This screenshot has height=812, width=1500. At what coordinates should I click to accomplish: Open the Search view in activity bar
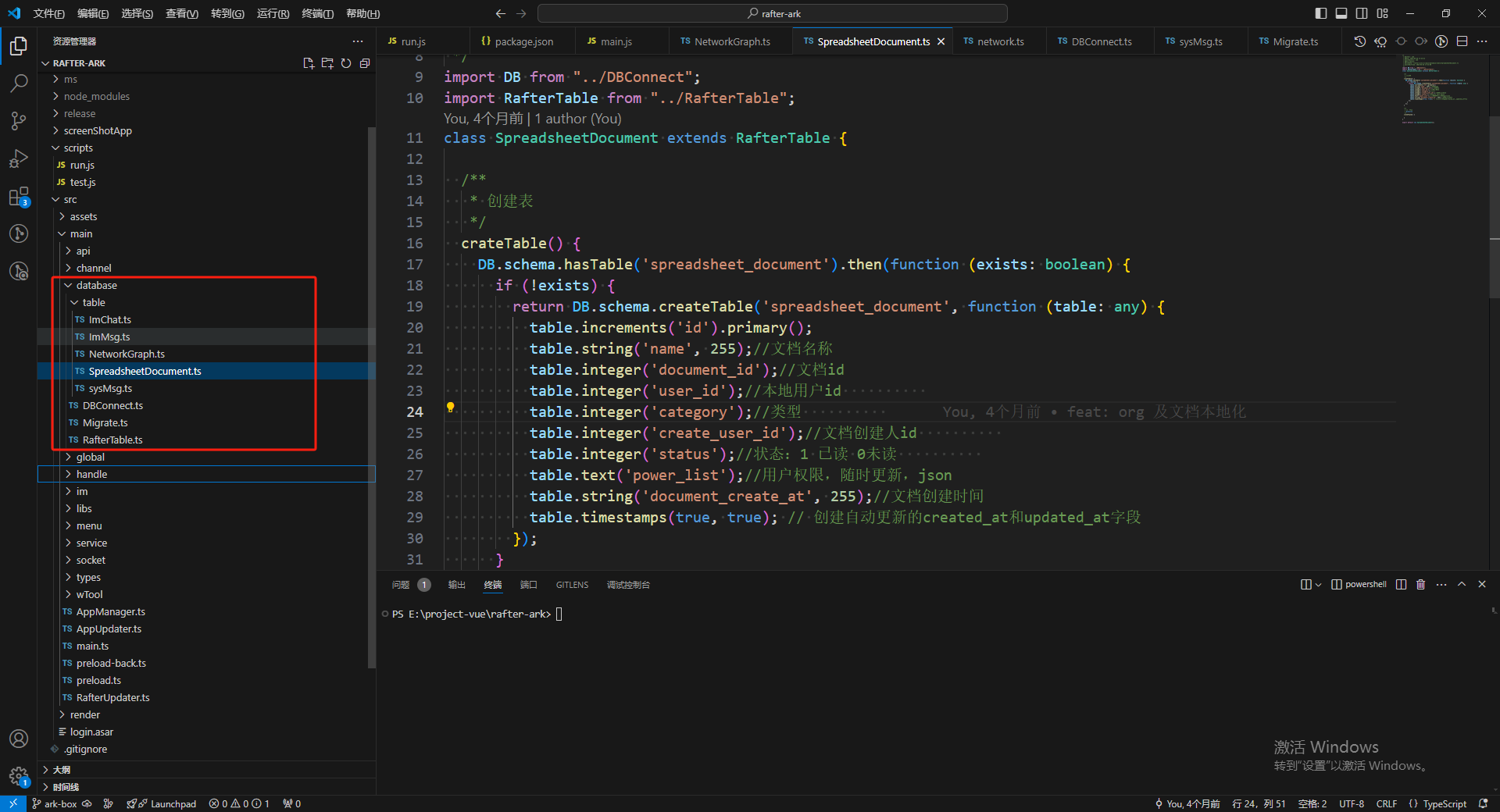point(19,83)
